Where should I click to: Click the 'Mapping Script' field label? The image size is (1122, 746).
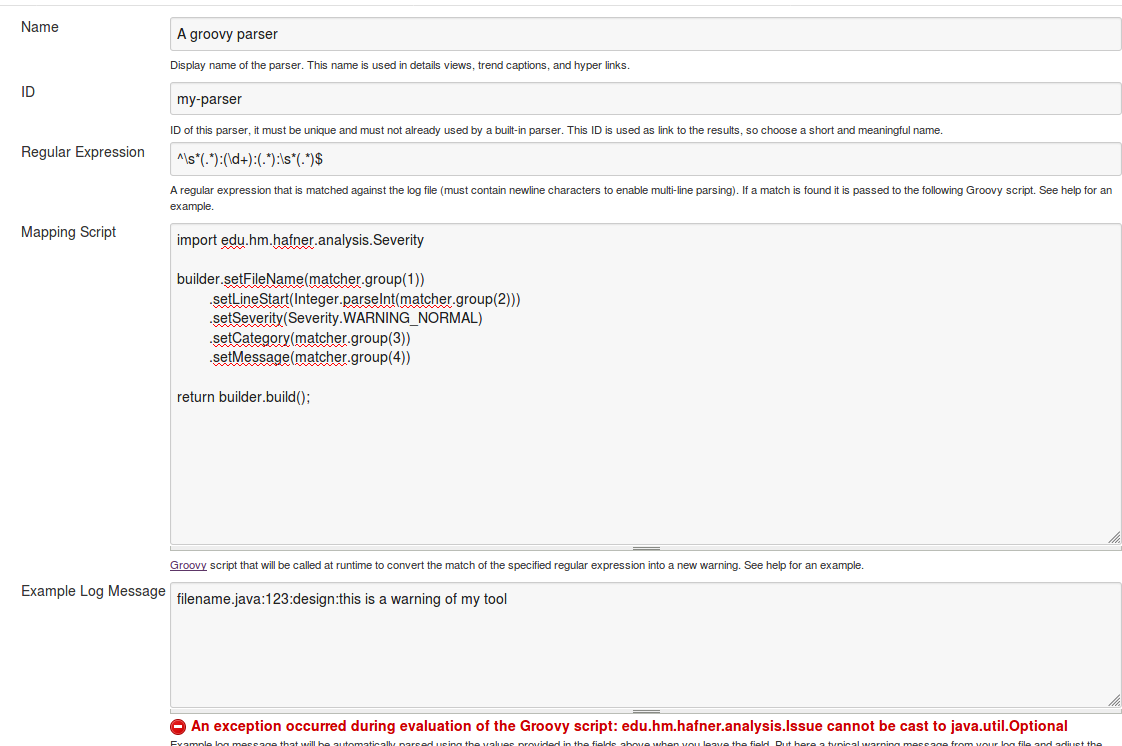click(69, 232)
